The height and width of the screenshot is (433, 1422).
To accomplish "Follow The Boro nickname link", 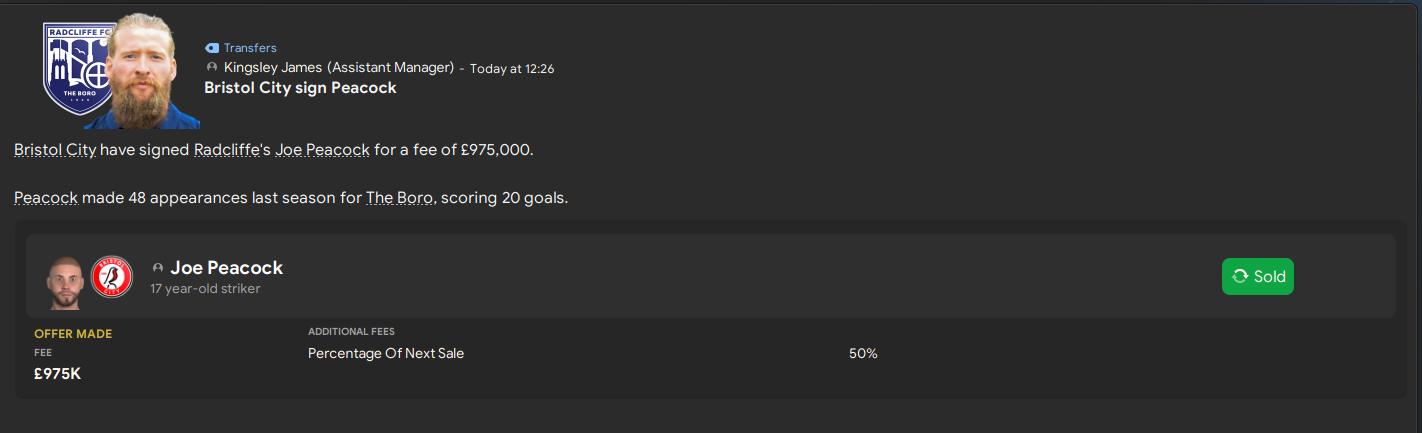I will [400, 198].
